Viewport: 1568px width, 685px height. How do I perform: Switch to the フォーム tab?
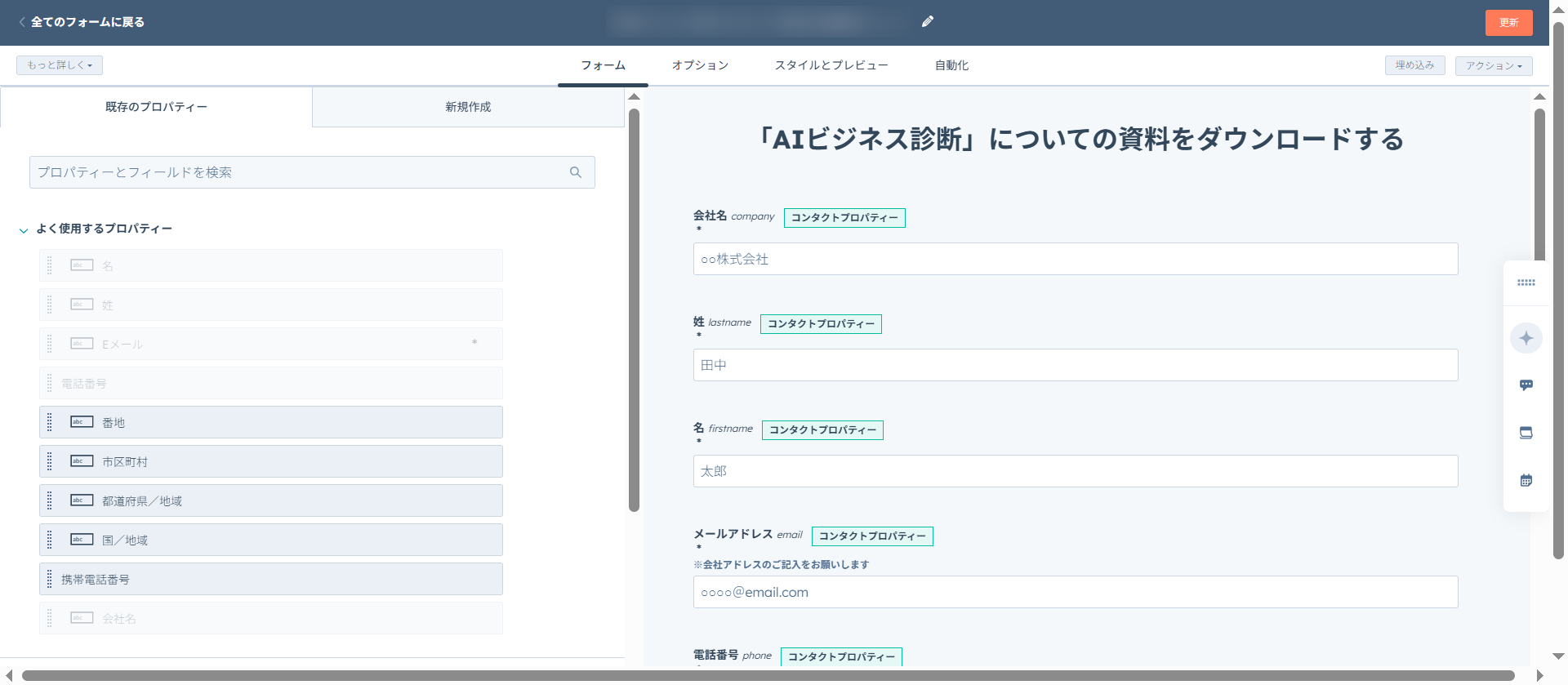(x=603, y=65)
